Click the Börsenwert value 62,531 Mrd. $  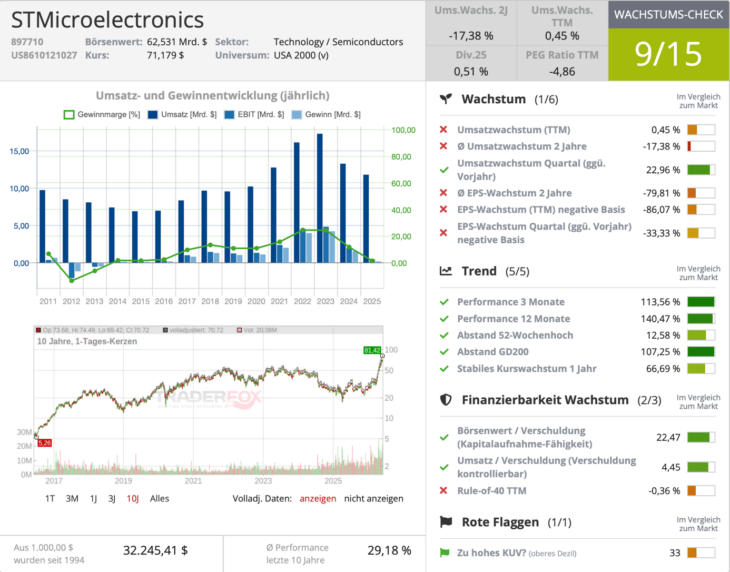tap(177, 42)
